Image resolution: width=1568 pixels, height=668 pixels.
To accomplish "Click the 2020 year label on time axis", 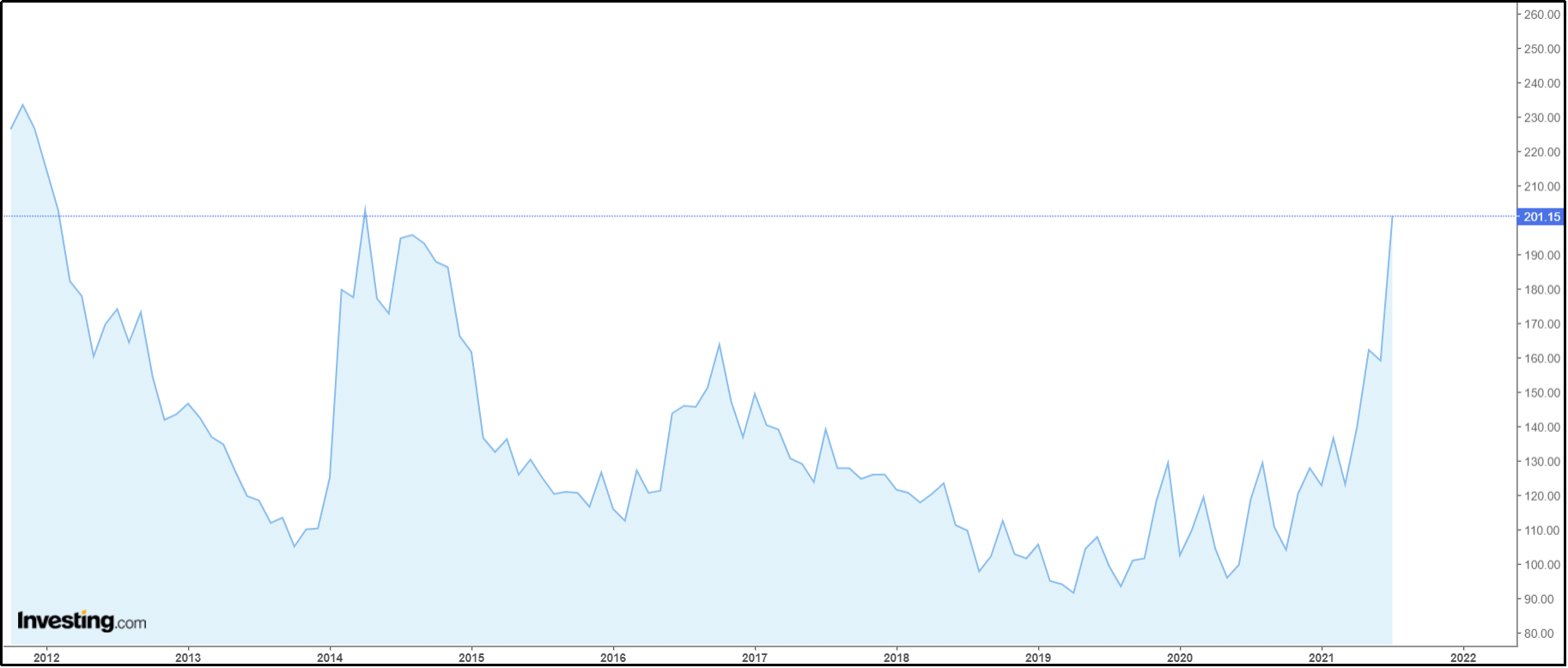I will point(1180,658).
